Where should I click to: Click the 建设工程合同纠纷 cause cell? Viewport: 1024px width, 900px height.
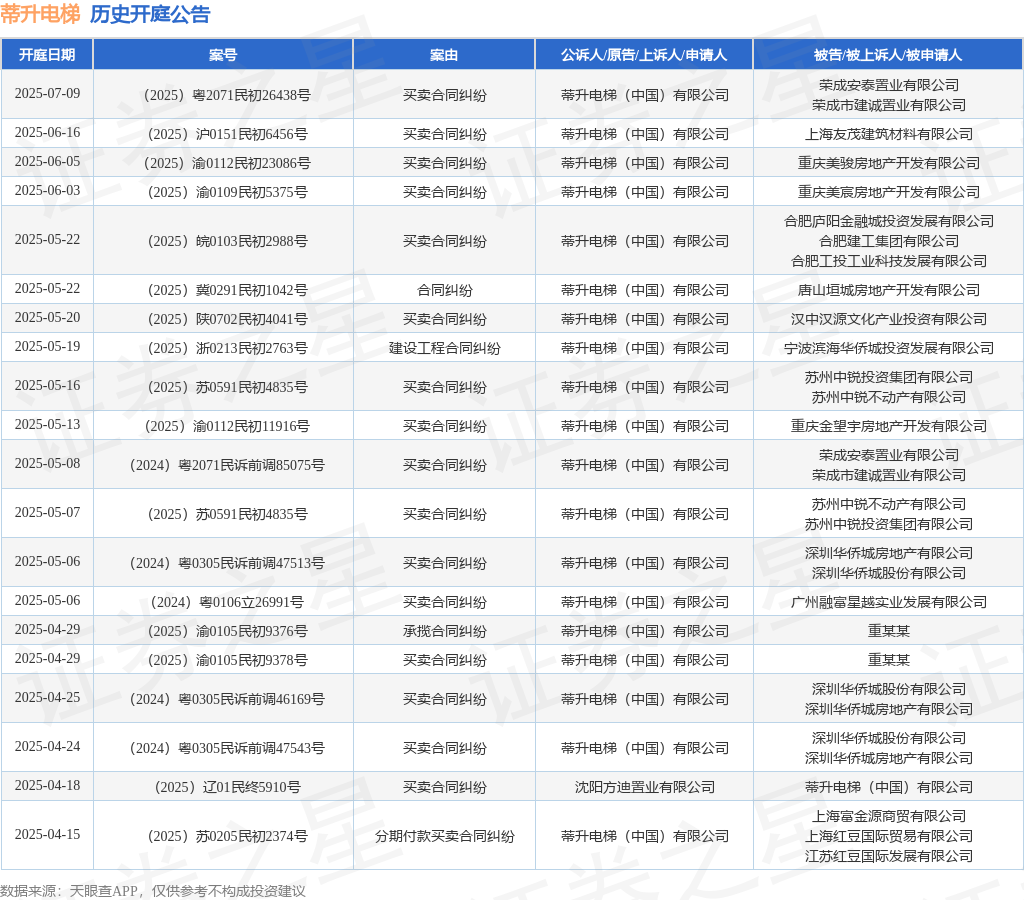[x=444, y=349]
